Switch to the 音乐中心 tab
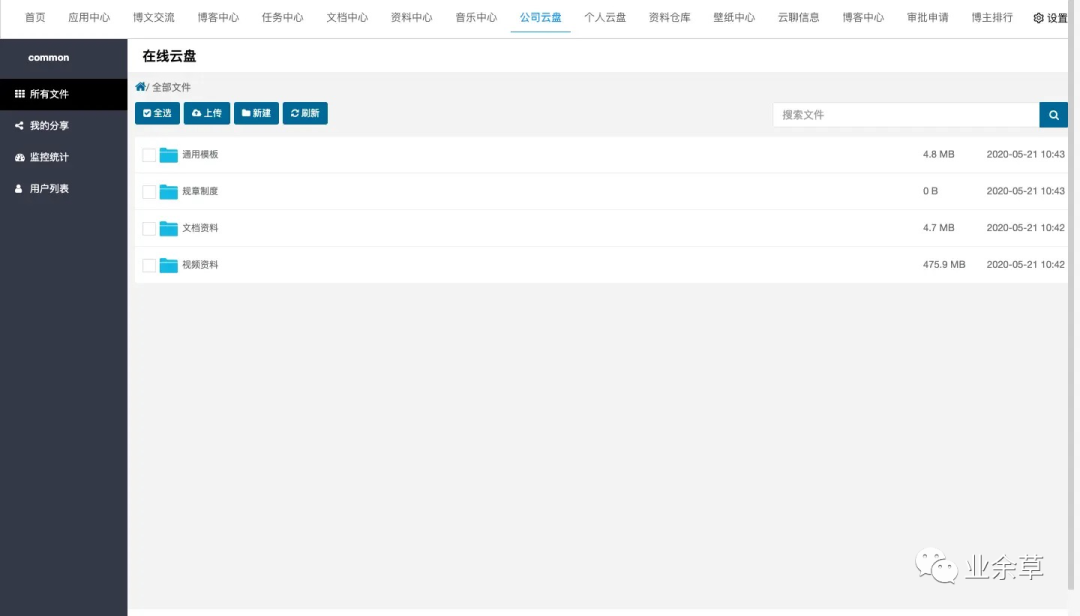This screenshot has height=616, width=1080. [x=476, y=17]
